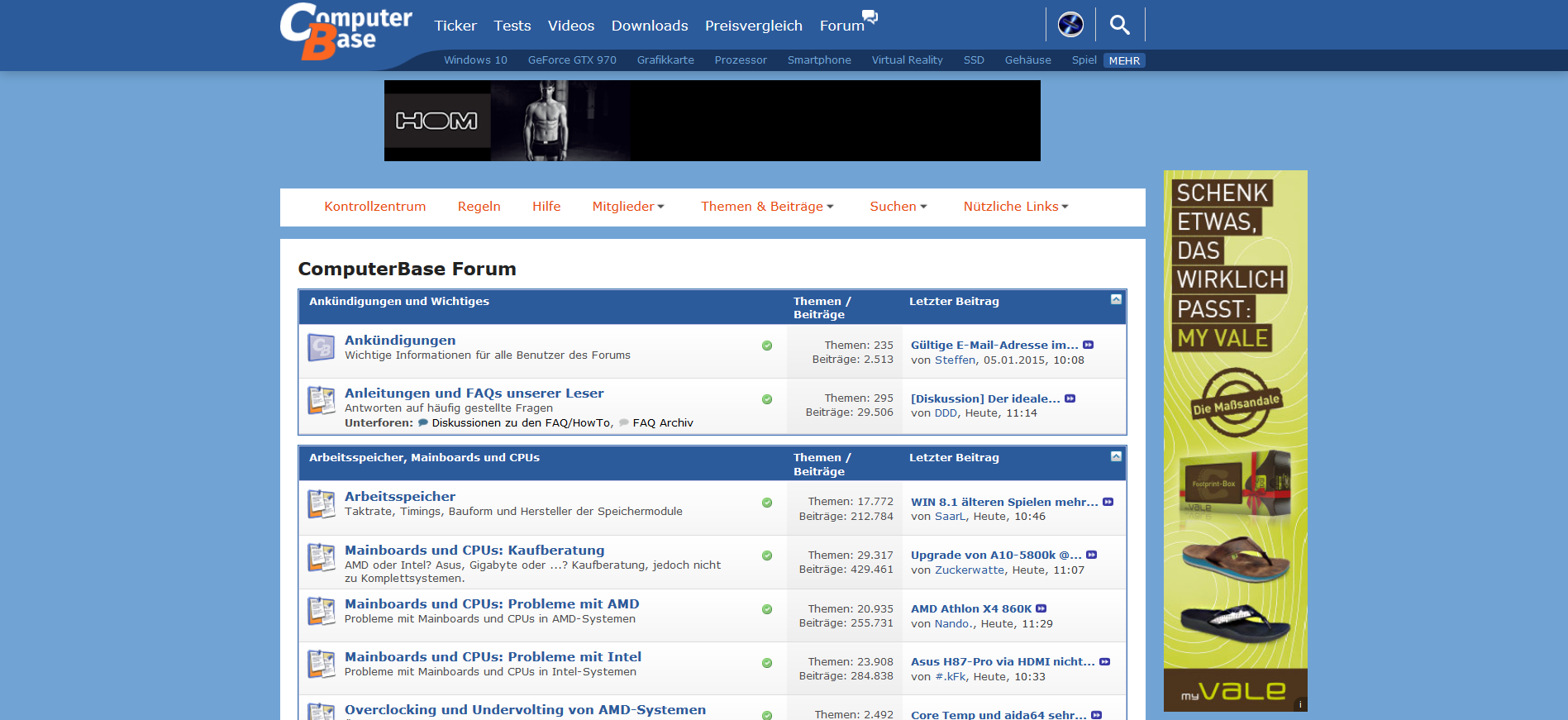Follow the GeForce GTX 970 topic link

click(572, 60)
